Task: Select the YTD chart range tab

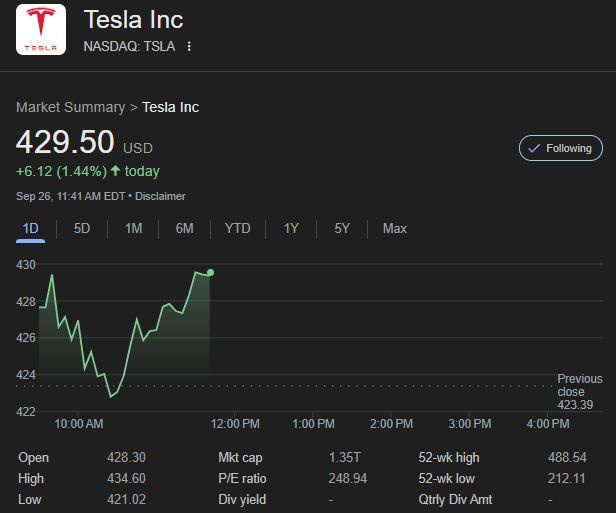Action: pos(237,228)
